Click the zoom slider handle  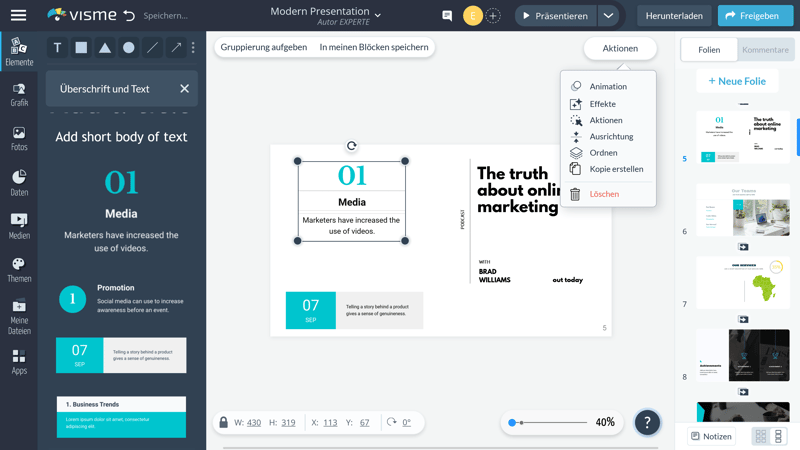513,423
